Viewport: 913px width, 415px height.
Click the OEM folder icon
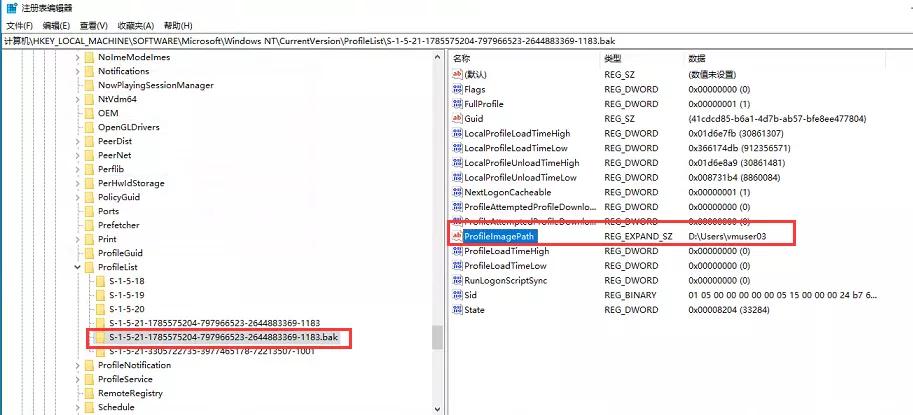tap(89, 113)
